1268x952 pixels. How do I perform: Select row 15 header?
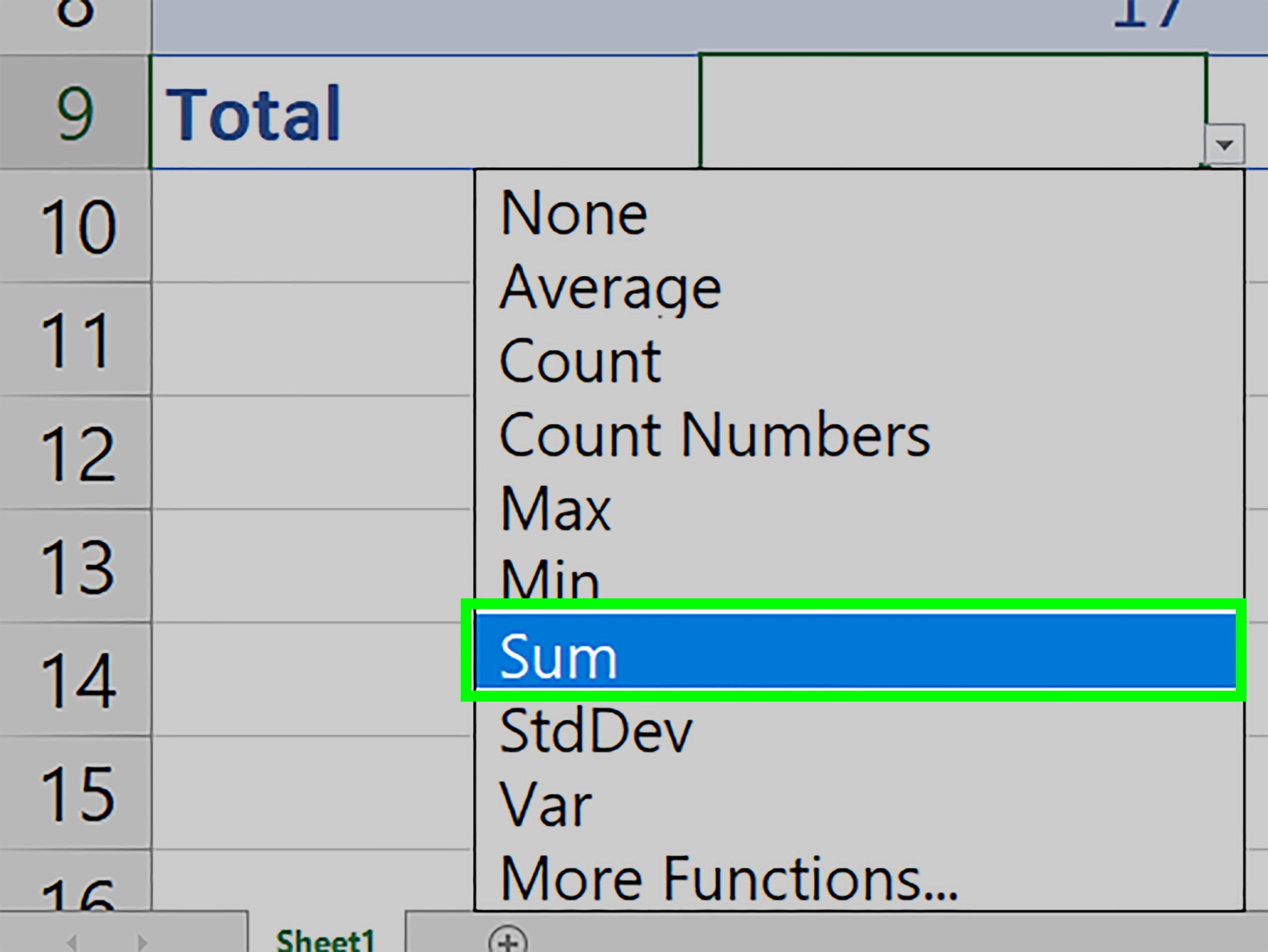click(x=75, y=793)
